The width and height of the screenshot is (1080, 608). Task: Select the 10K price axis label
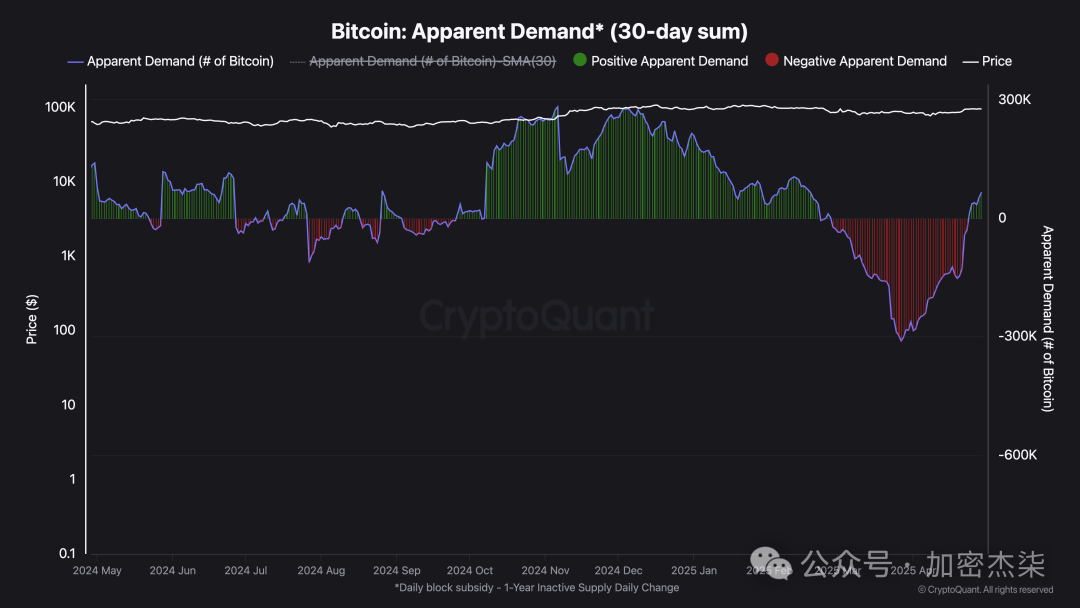[x=64, y=182]
